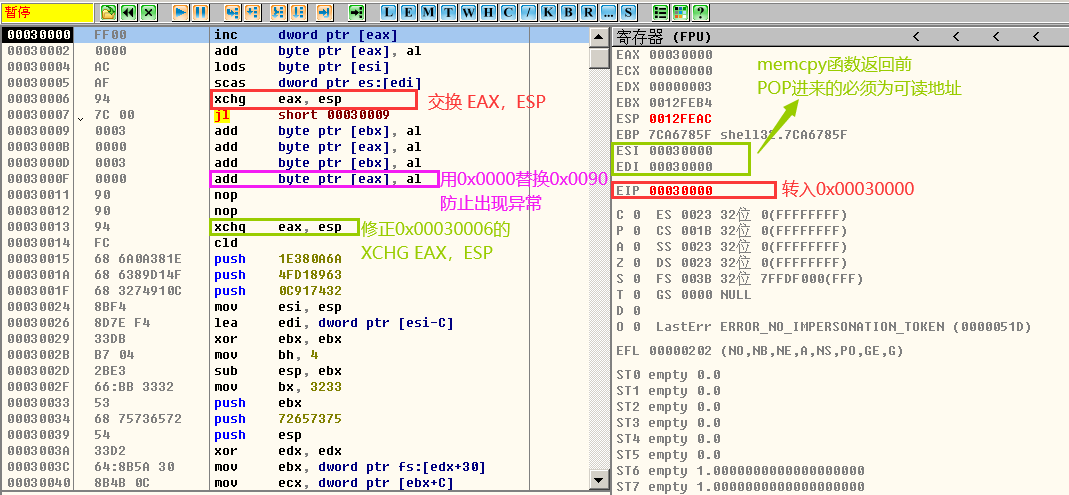The image size is (1069, 495).
Task: Click the Step over toolbar icon
Action: tap(254, 13)
